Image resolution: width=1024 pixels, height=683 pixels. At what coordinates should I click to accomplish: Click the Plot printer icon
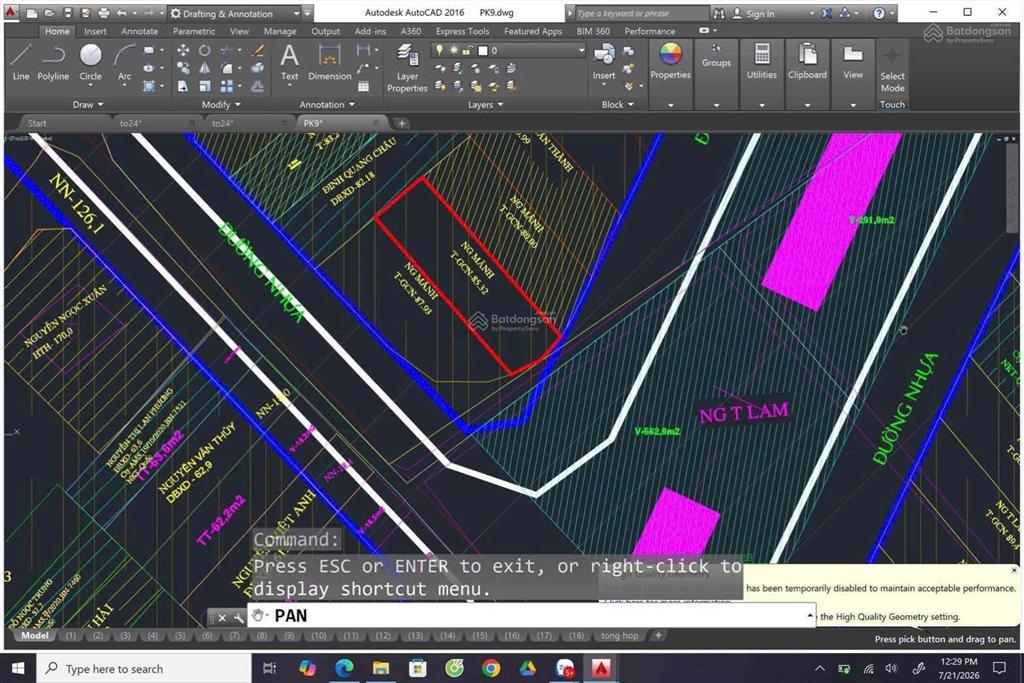tap(103, 13)
